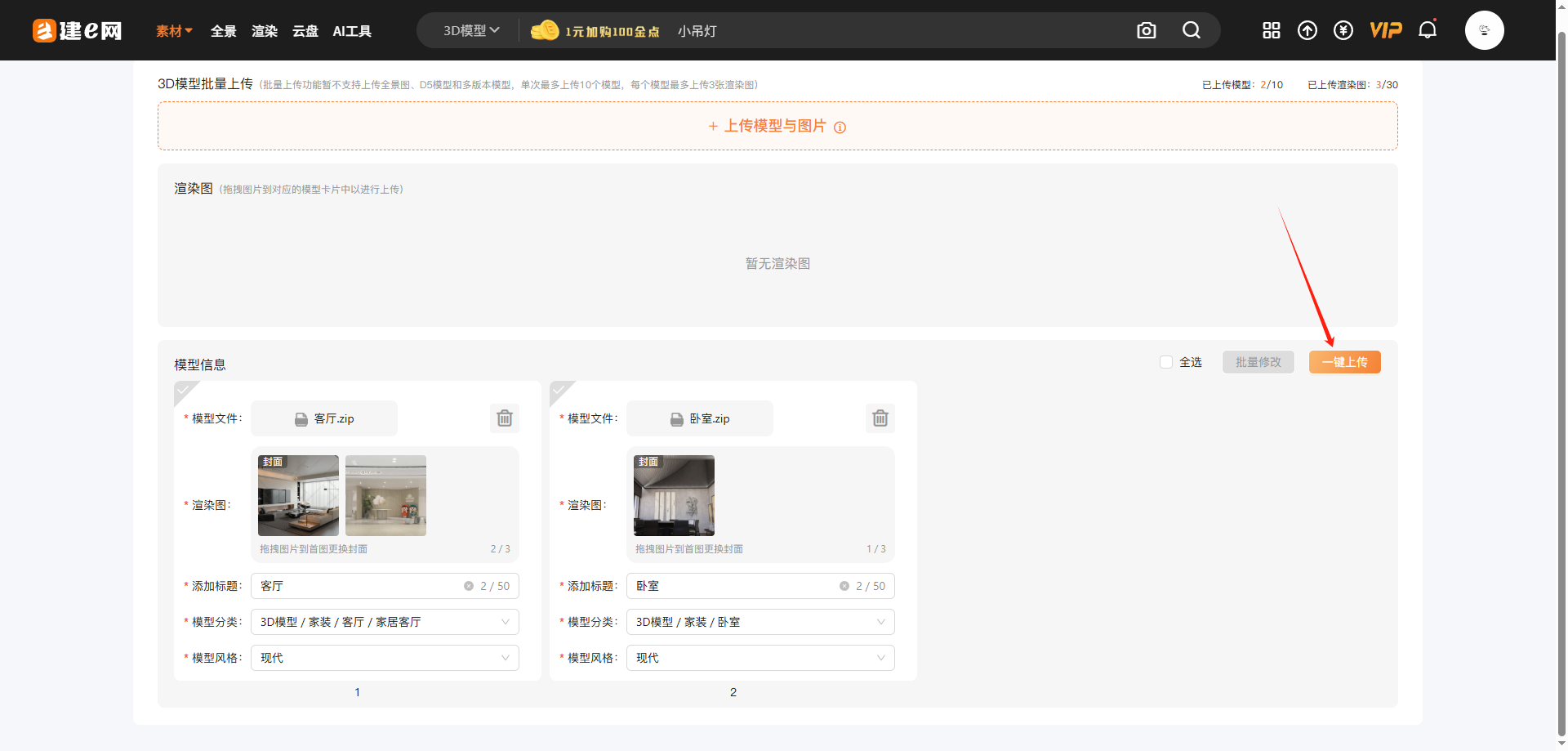1568x751 pixels.
Task: Toggle selection corner of the 卧室 model card
Action: [x=559, y=390]
